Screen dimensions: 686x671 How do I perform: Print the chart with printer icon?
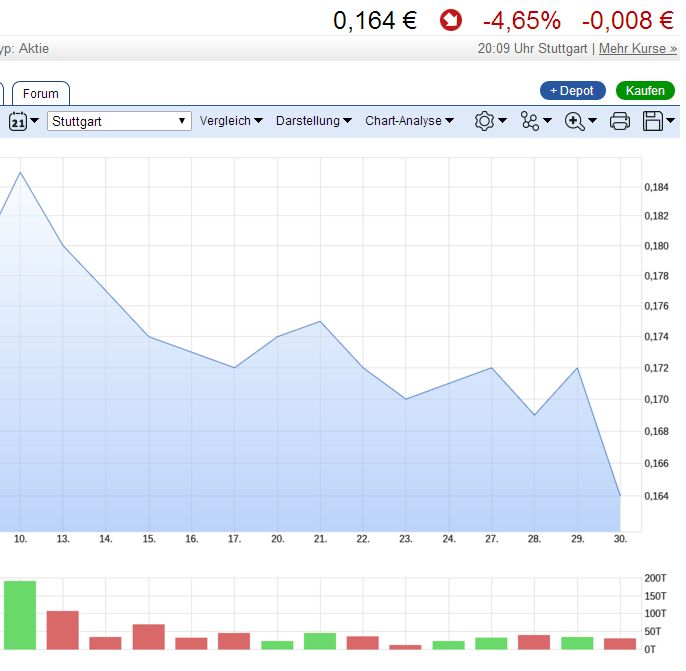coord(620,121)
